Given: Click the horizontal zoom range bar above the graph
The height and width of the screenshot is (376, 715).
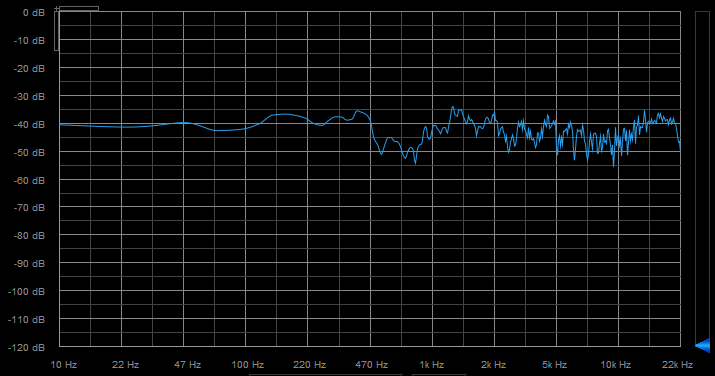Looking at the screenshot, I should [79, 8].
